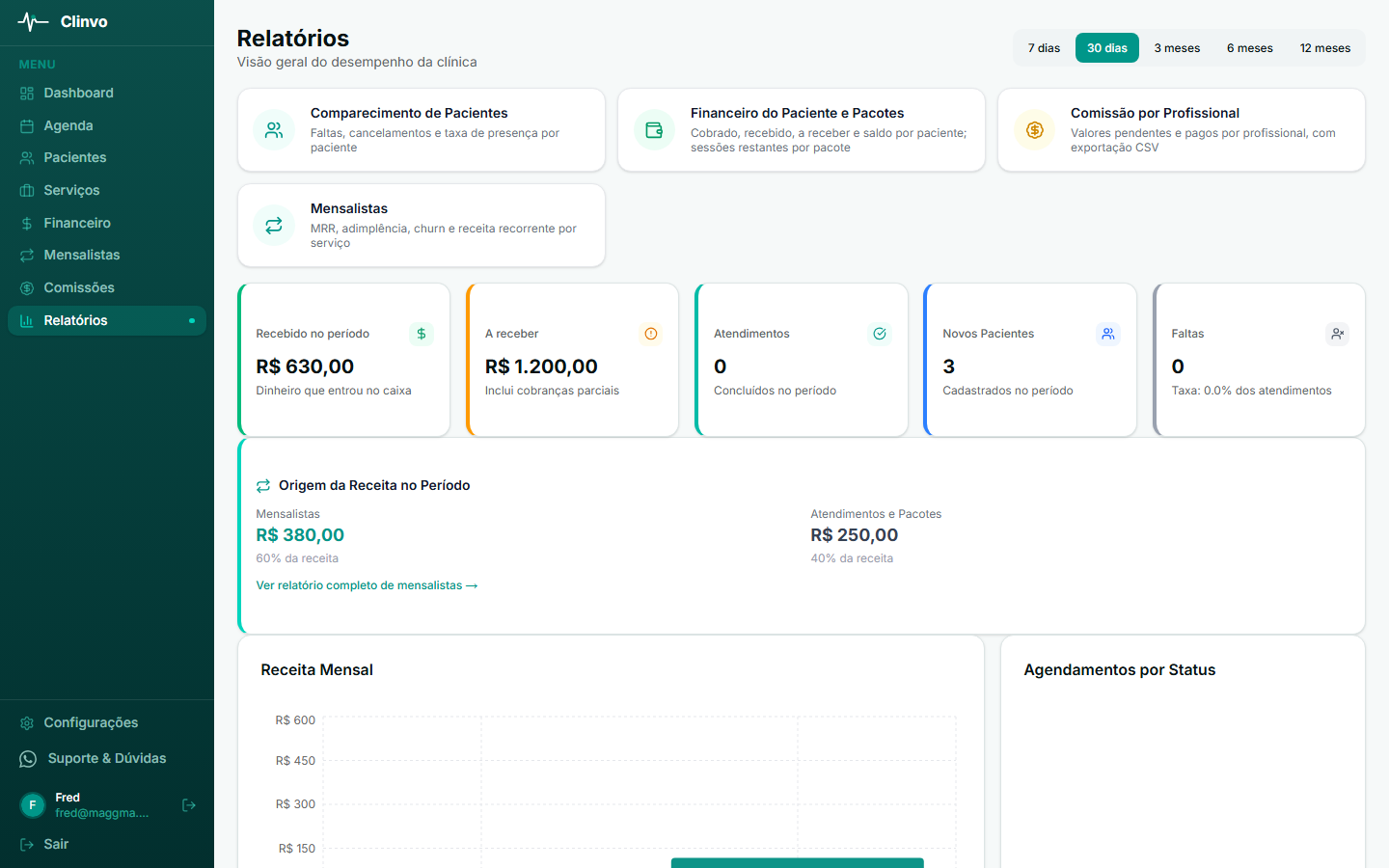The image size is (1389, 868).
Task: Click the check circle icon in the Atendimentos card
Action: pyautogui.click(x=880, y=334)
